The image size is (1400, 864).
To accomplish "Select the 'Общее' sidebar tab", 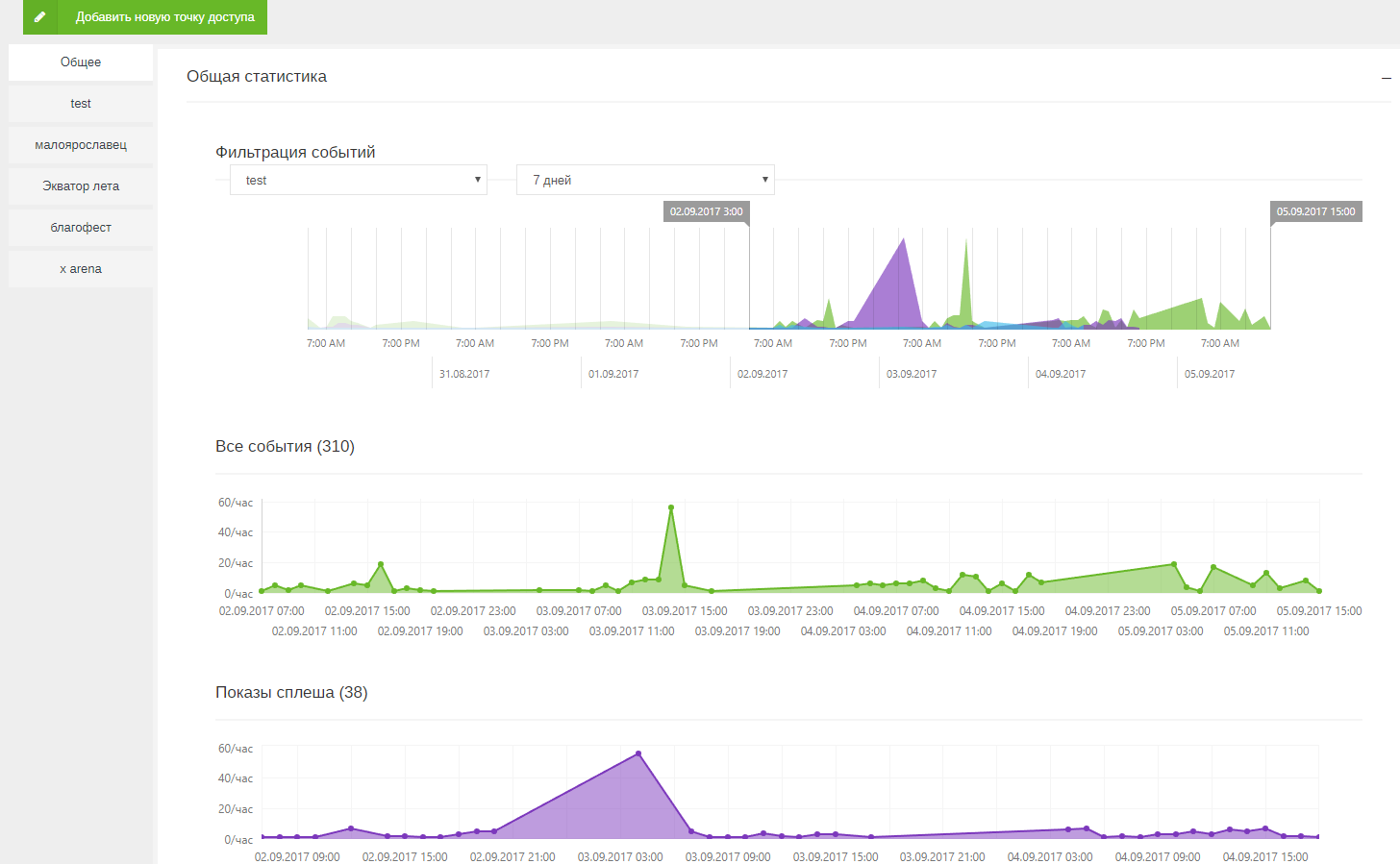I will click(x=81, y=62).
